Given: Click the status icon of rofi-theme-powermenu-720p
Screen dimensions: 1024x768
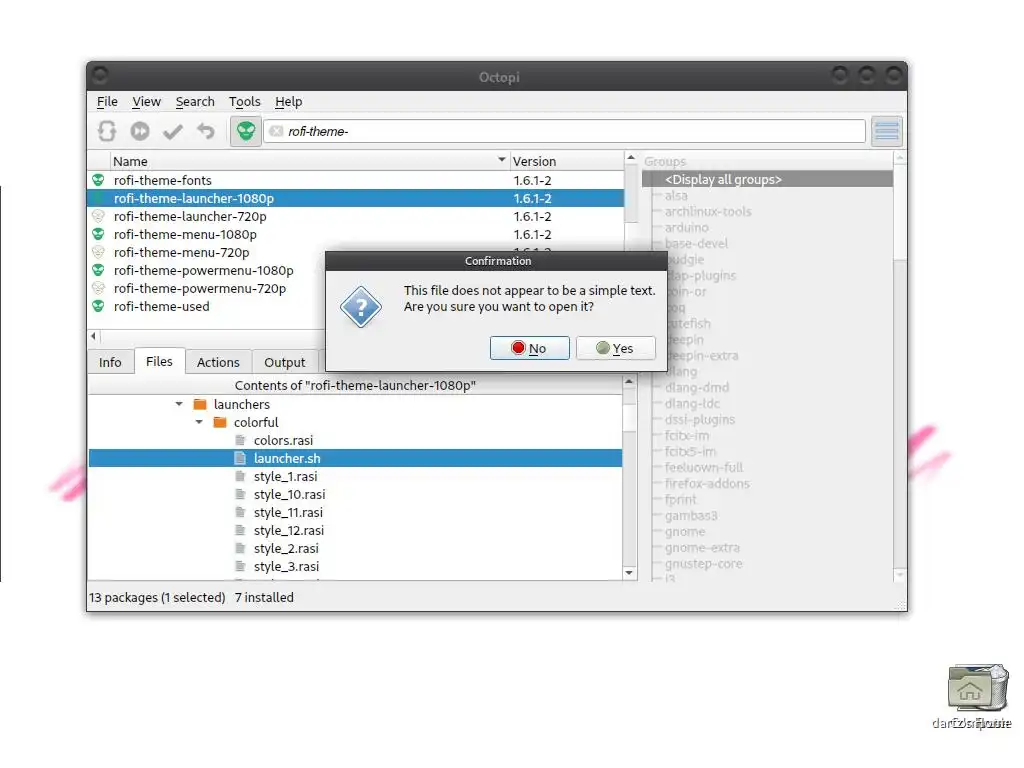Looking at the screenshot, I should click(x=98, y=288).
